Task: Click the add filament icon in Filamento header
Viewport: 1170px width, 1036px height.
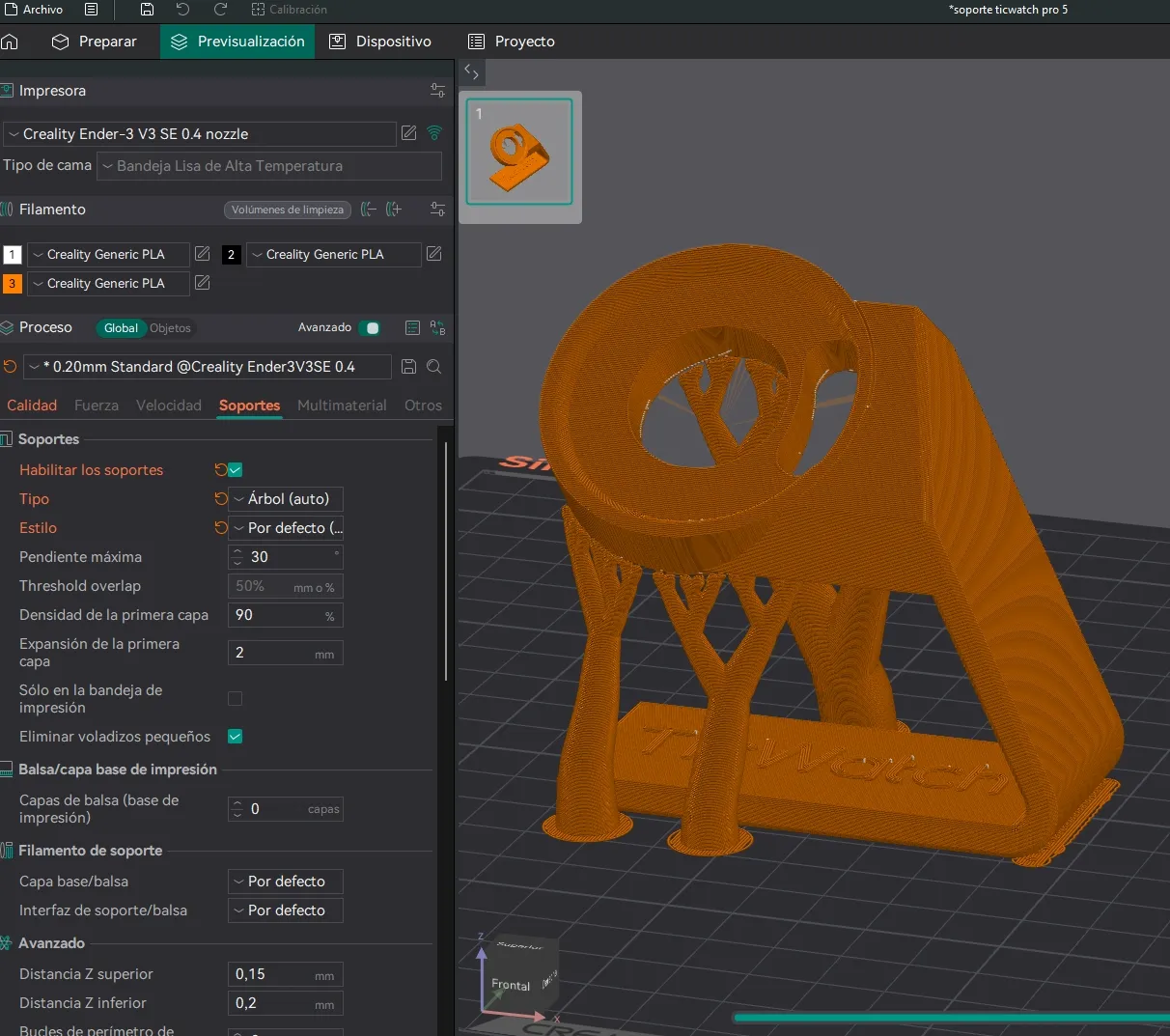Action: click(394, 210)
